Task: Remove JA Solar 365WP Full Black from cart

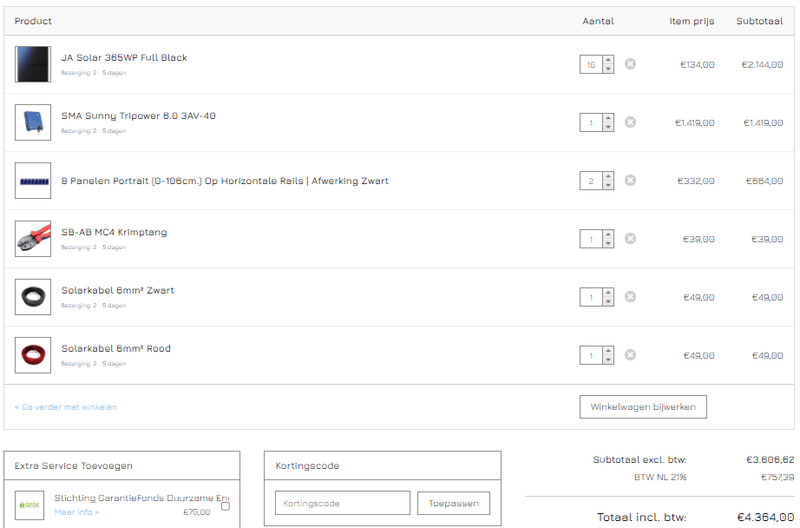Action: tap(630, 64)
